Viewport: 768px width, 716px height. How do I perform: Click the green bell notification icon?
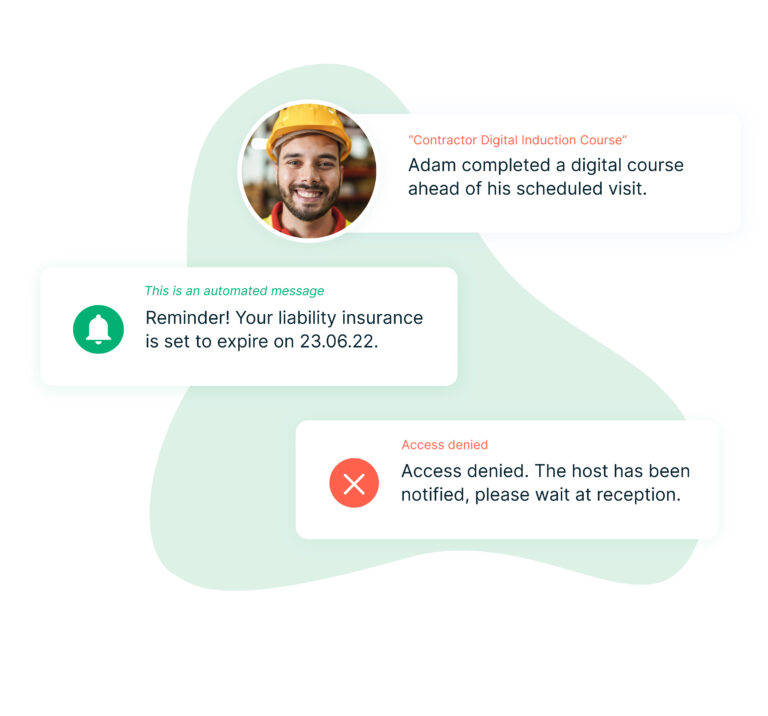[x=98, y=329]
